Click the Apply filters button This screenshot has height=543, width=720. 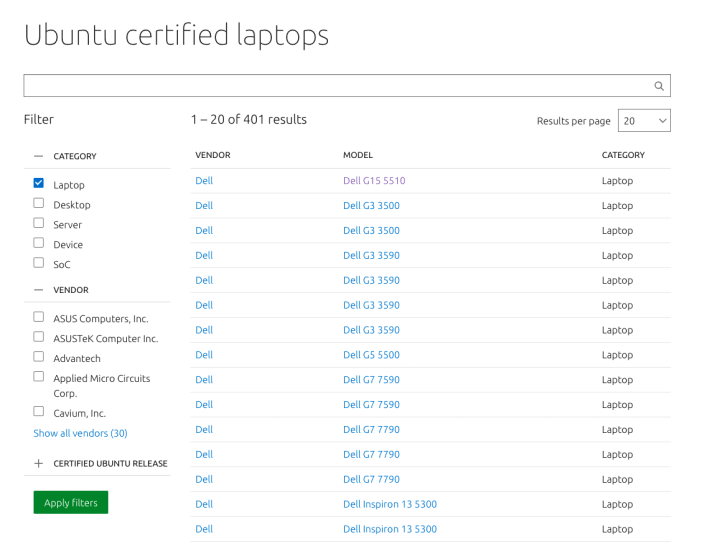71,503
